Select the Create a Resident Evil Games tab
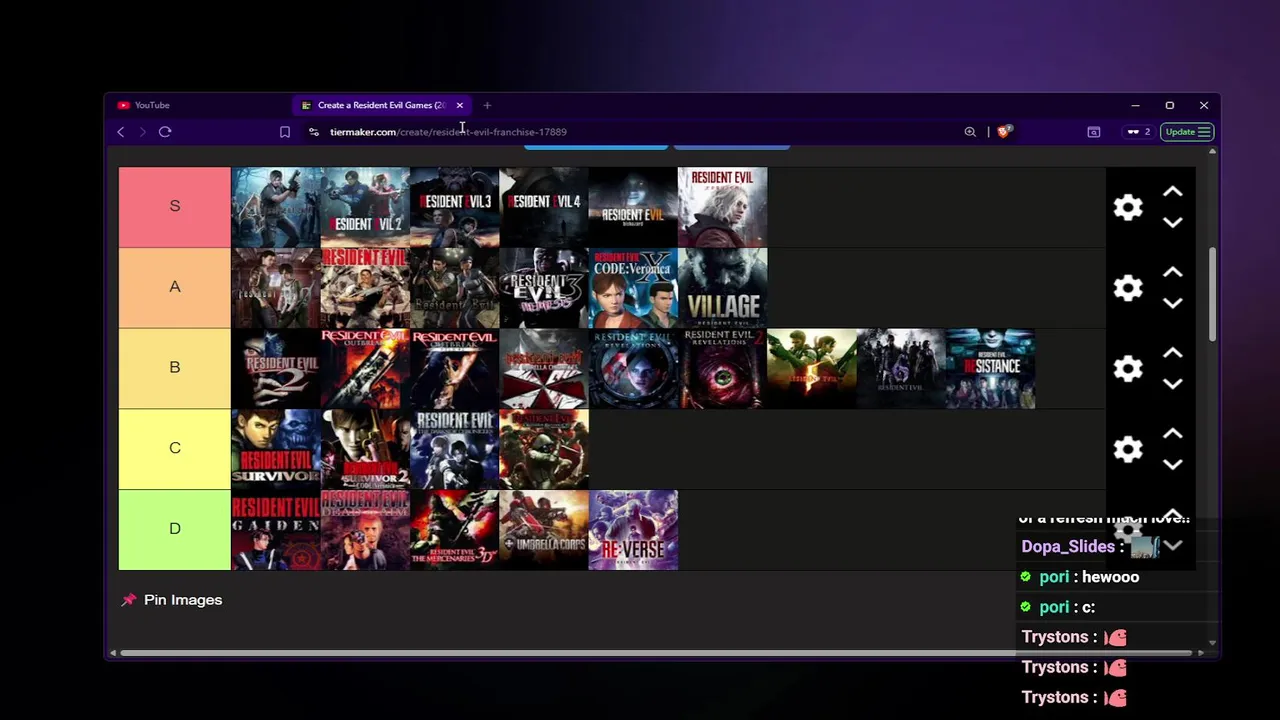Screen dimensions: 1280x720 tap(381, 105)
